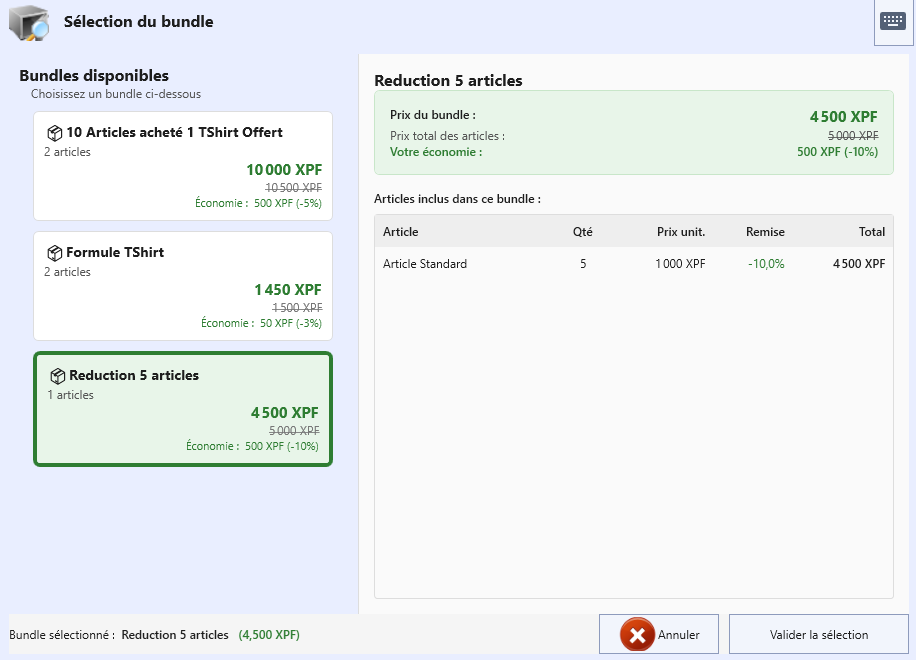Choose the Formule TShirt bundle card
Viewport: 916px width, 660px height.
(x=183, y=286)
